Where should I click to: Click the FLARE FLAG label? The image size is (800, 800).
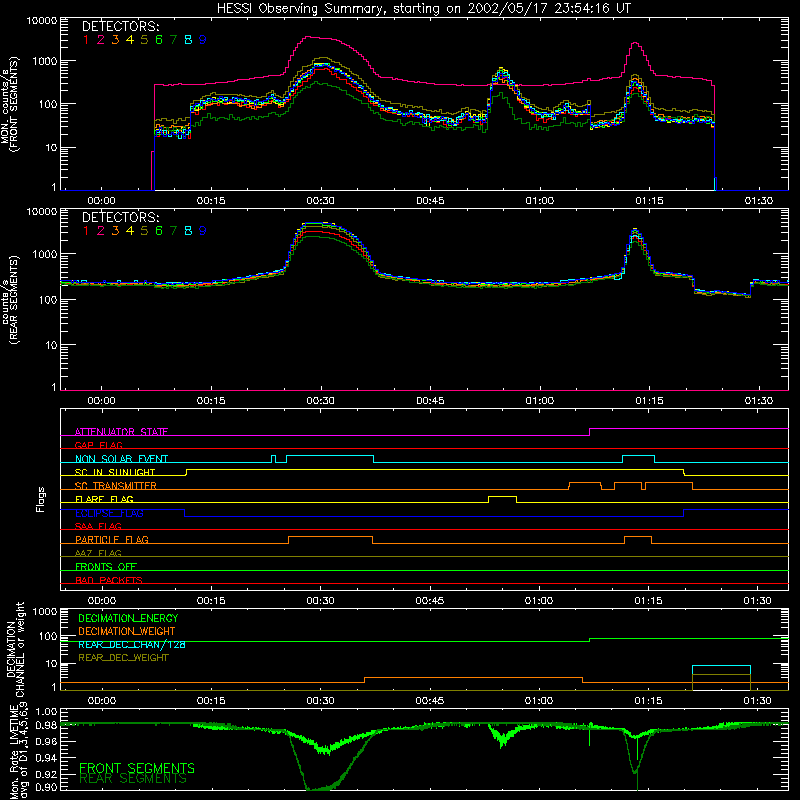(x=104, y=499)
